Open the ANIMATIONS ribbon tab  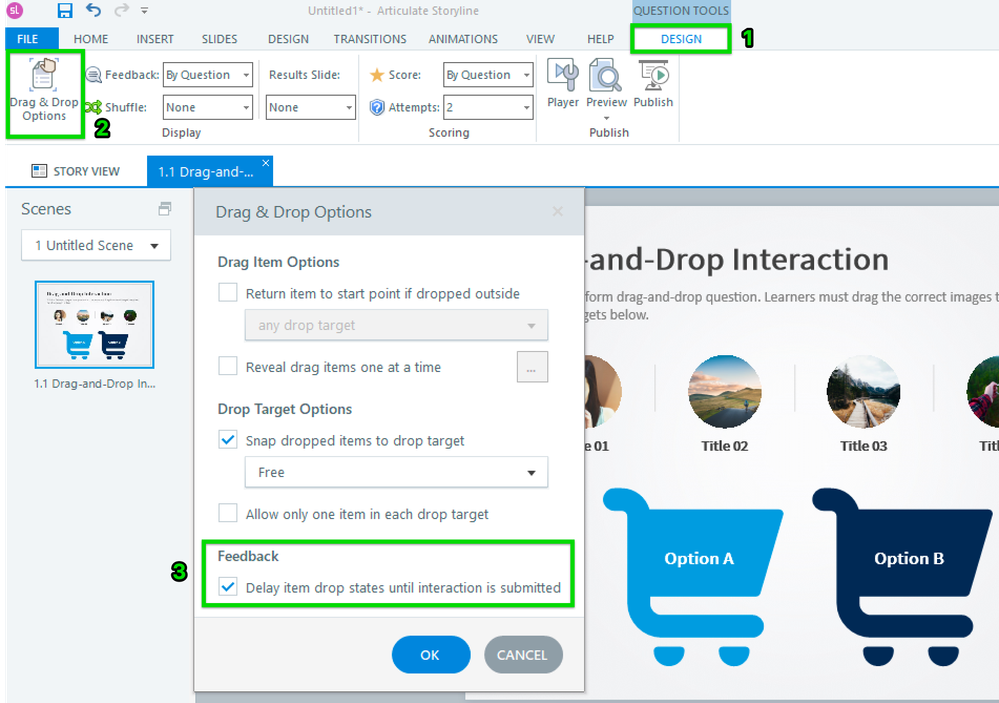[463, 39]
